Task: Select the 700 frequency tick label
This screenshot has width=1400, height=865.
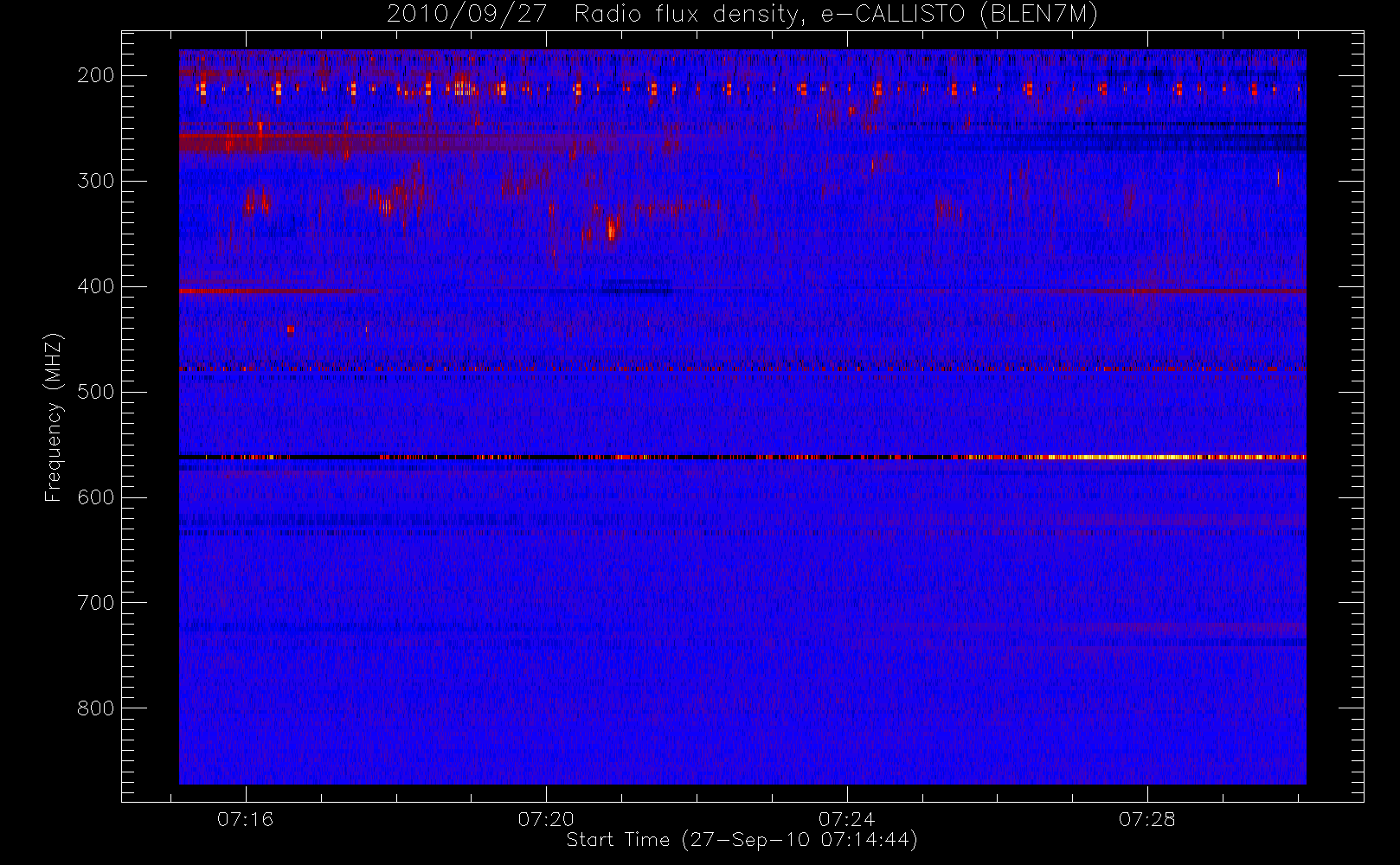Action: click(x=95, y=603)
